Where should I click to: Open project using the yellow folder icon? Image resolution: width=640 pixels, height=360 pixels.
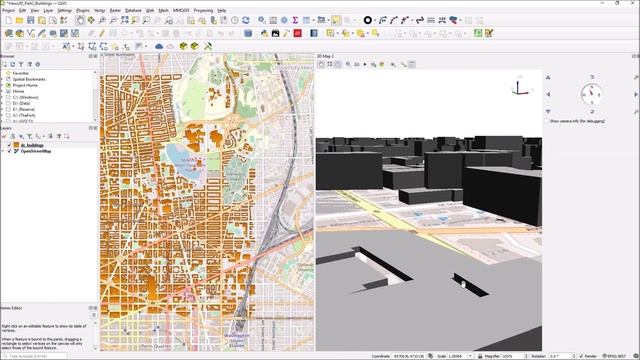click(19, 20)
